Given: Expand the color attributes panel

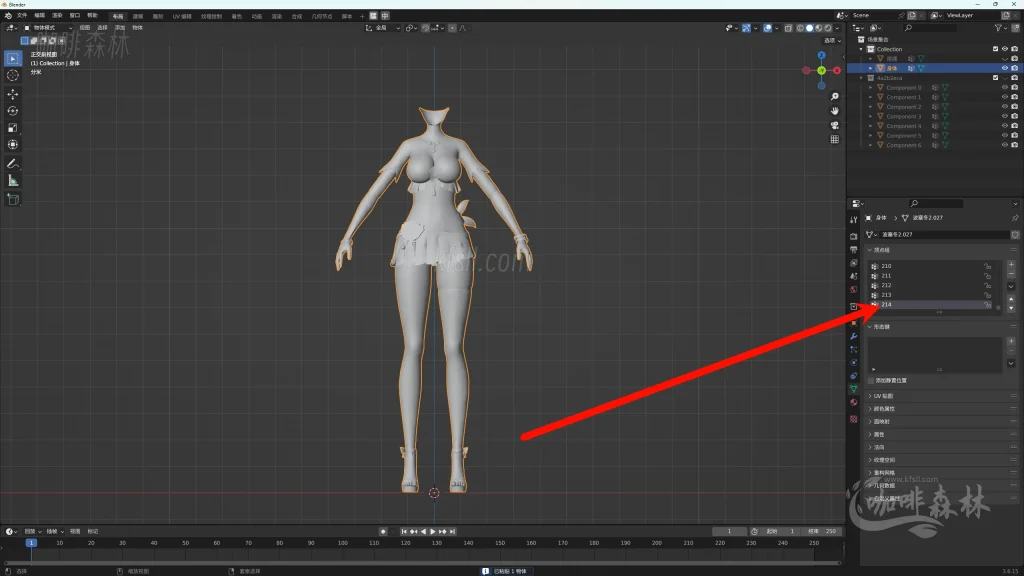Looking at the screenshot, I should coord(870,409).
